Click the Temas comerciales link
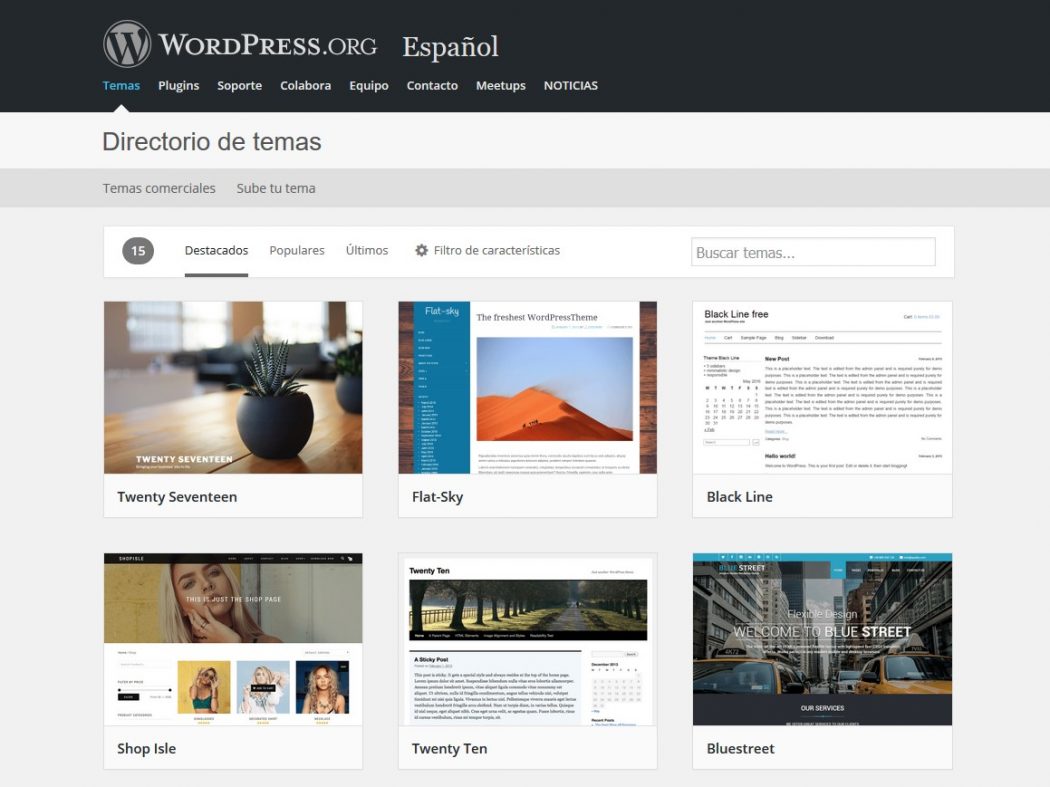This screenshot has height=787, width=1050. [159, 188]
